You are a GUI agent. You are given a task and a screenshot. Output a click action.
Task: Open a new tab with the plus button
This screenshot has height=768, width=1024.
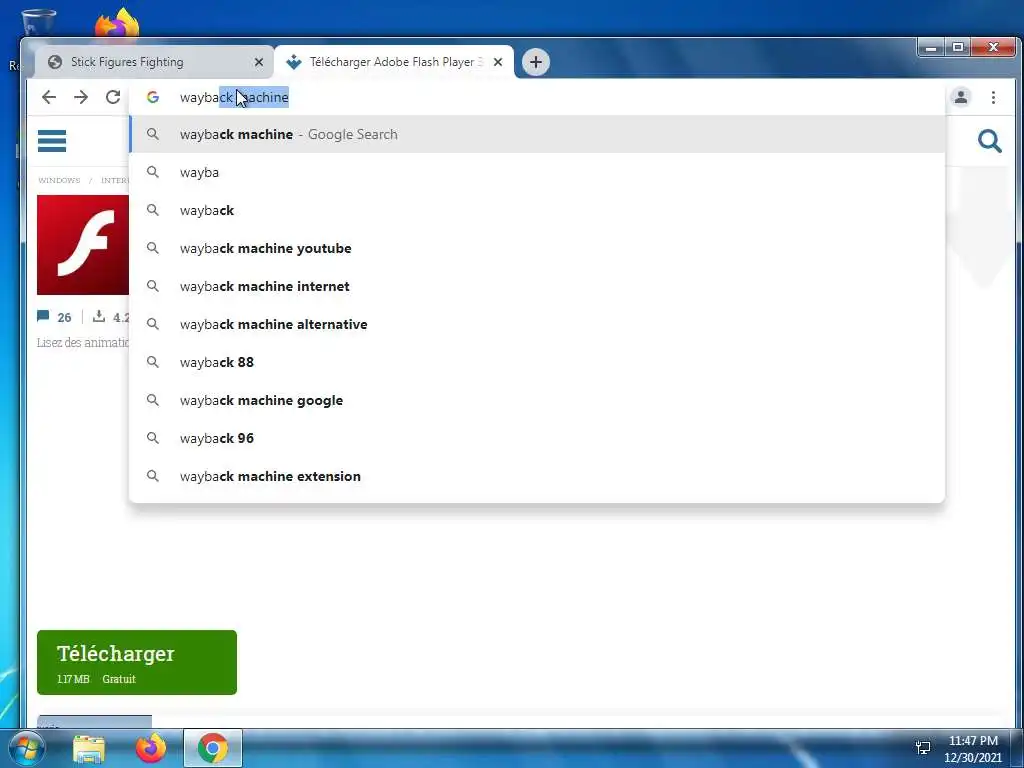(536, 62)
